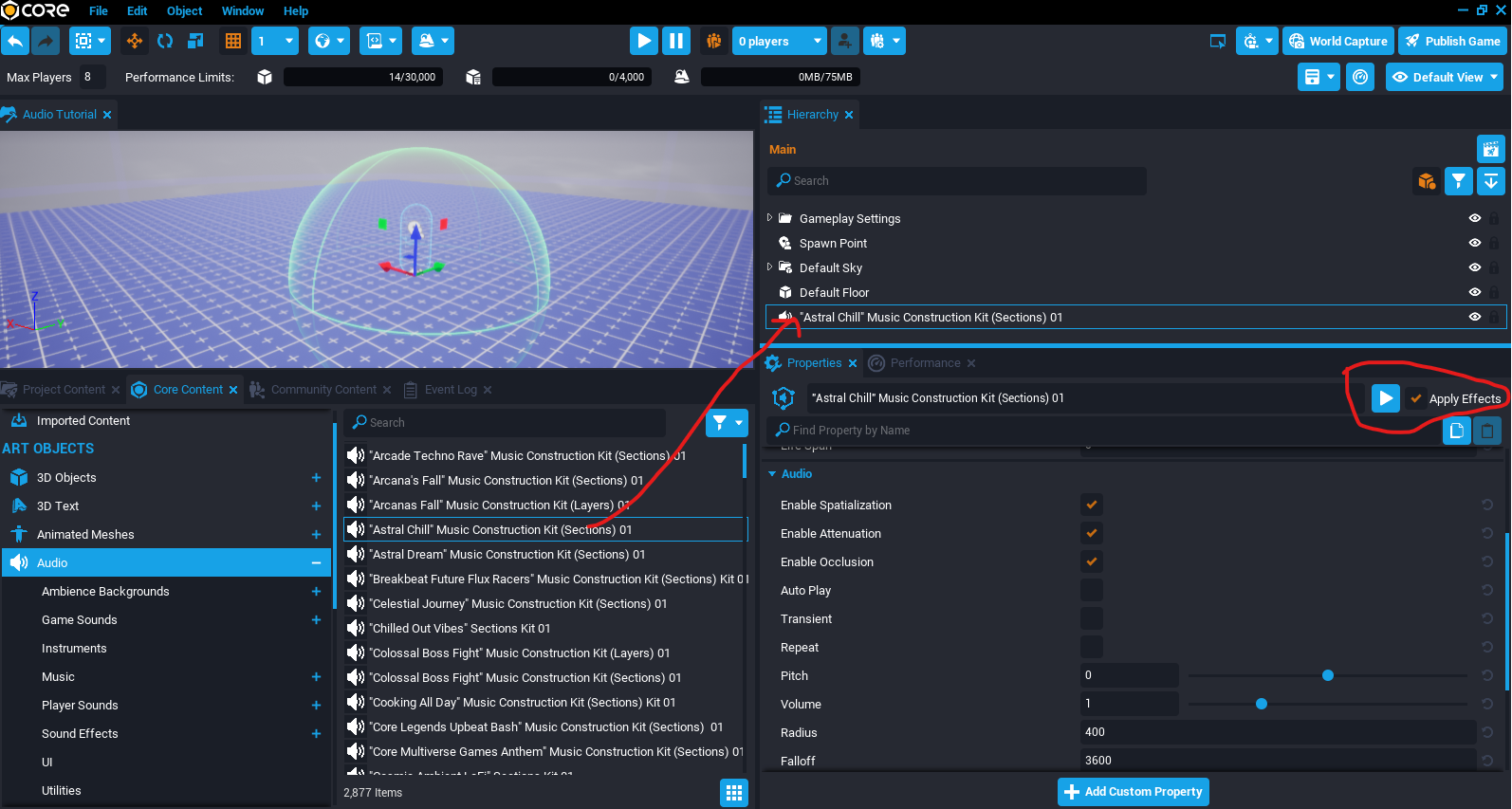
Task: Click the copy properties icon
Action: pyautogui.click(x=1456, y=431)
